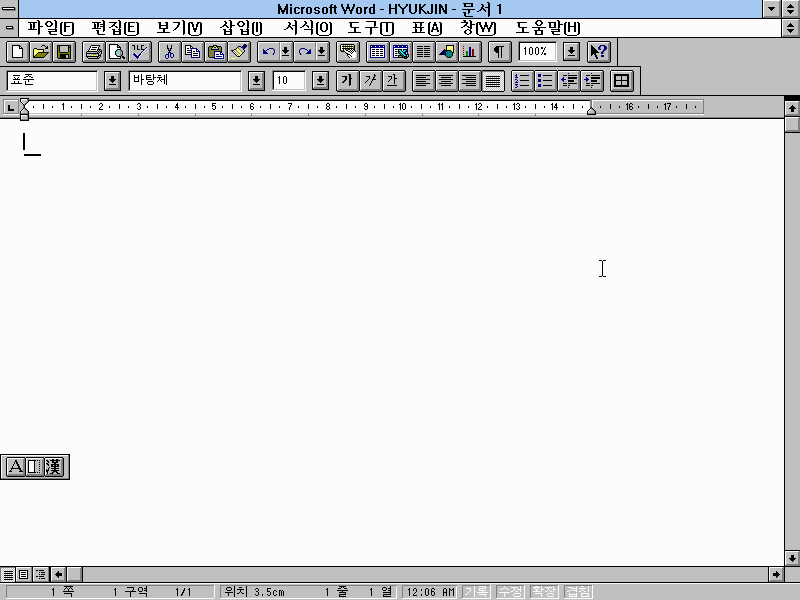Open the document control menu box
This screenshot has height=600, width=800.
9,28
